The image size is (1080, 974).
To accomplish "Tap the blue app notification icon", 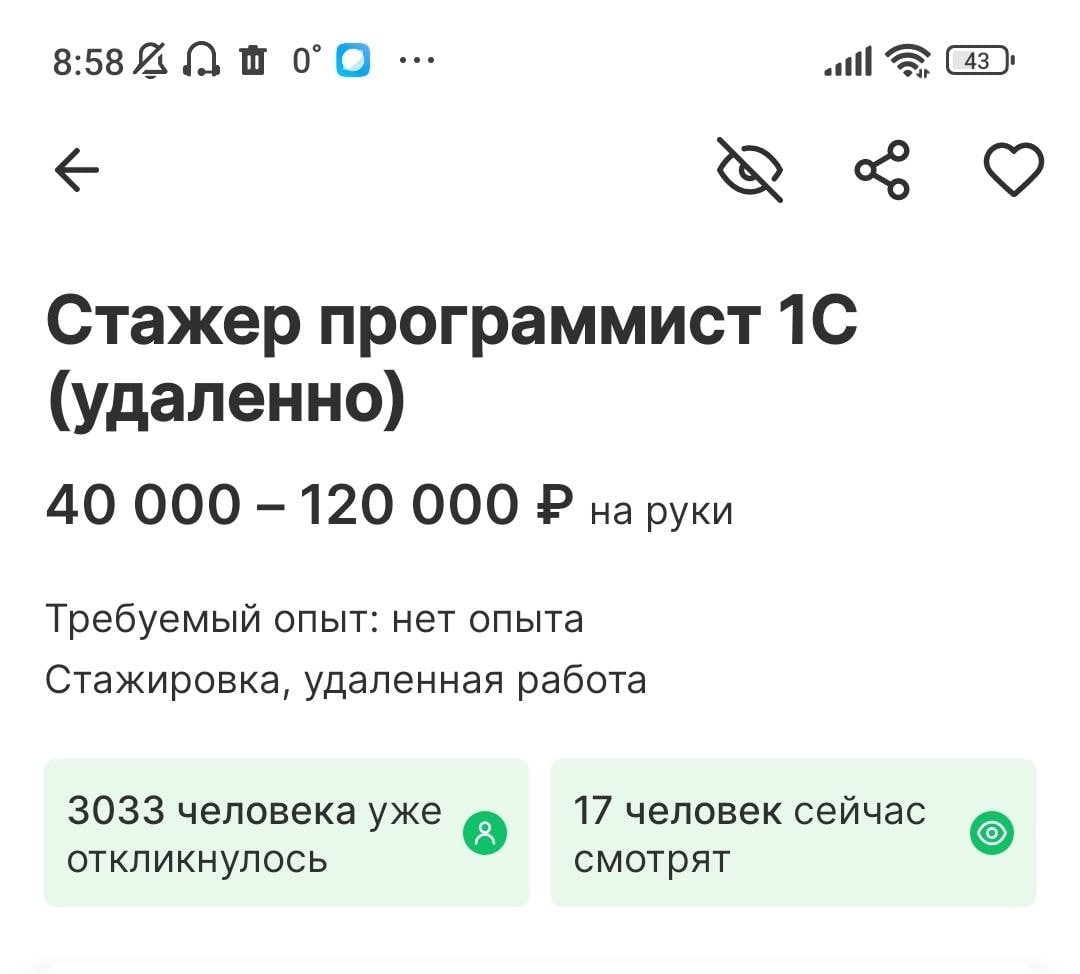I will (353, 62).
